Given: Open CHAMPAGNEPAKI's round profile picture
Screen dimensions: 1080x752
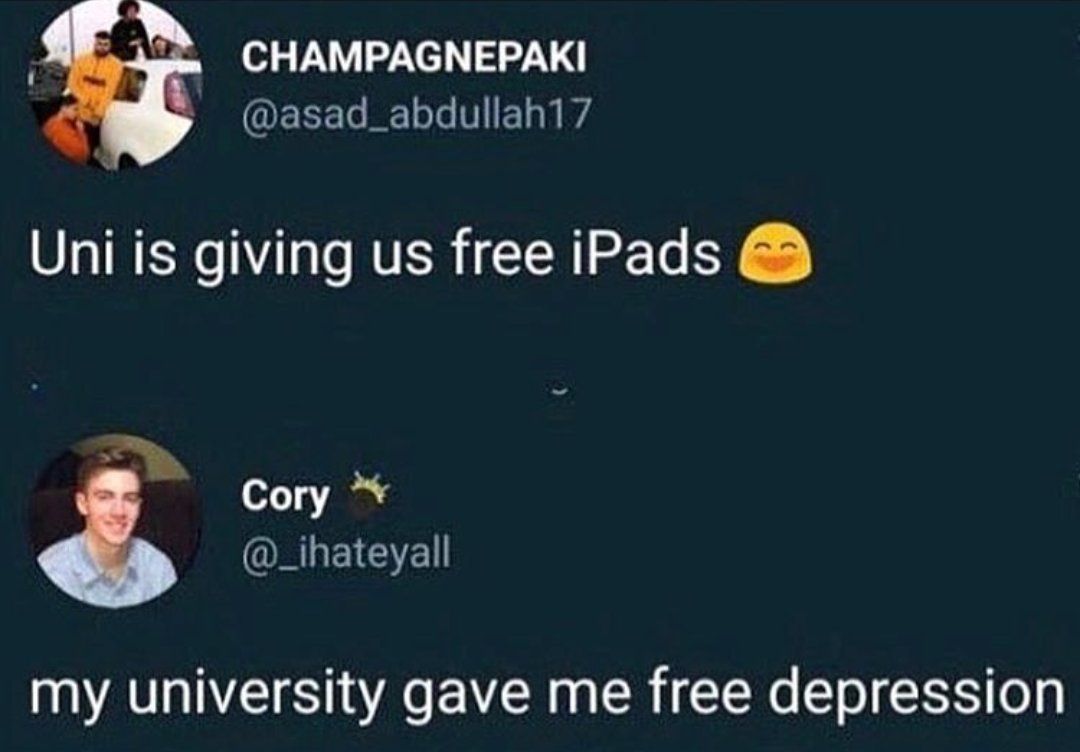Looking at the screenshot, I should (x=115, y=84).
